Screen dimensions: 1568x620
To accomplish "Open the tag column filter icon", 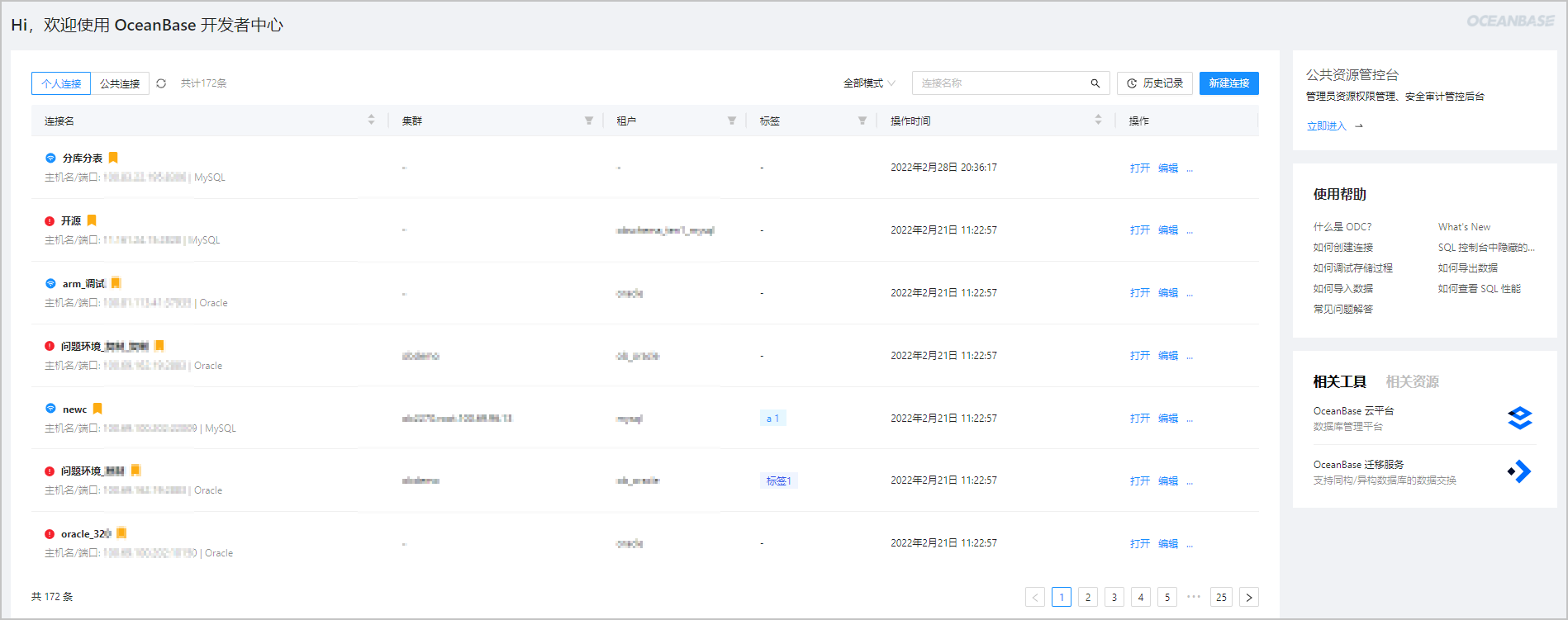I will point(862,121).
